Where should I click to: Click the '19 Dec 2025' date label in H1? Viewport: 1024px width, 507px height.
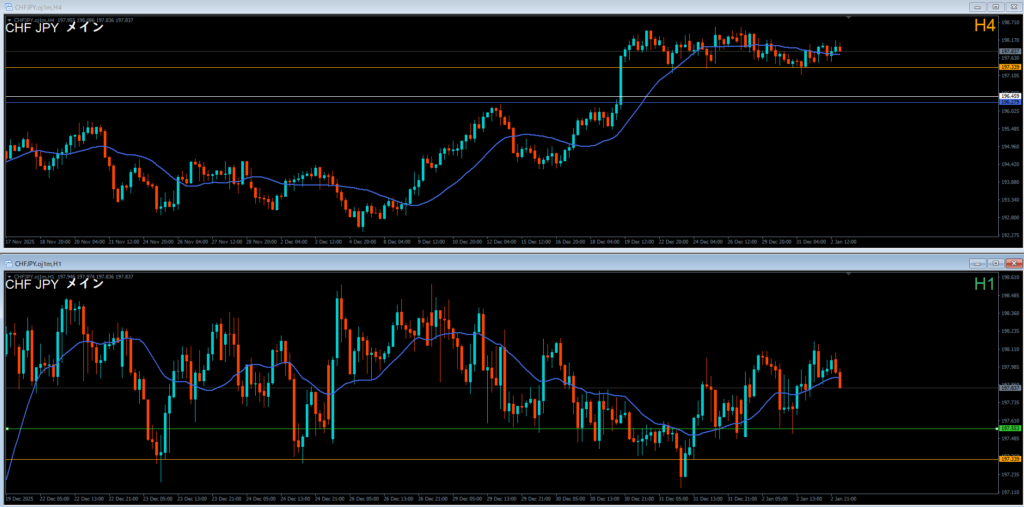tap(20, 497)
